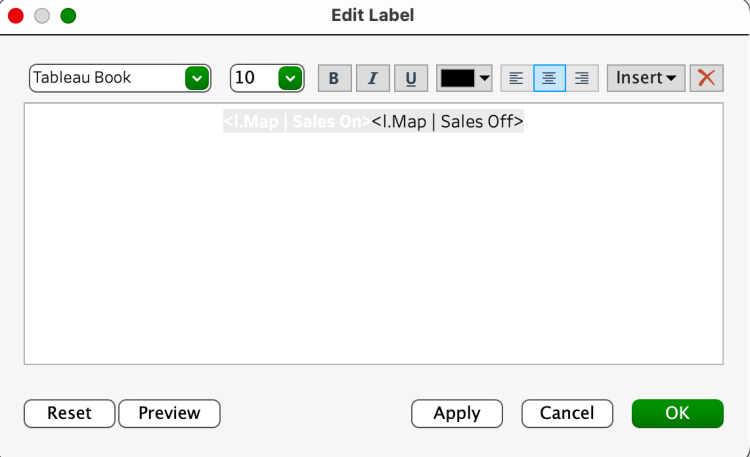Click the Reset button
The height and width of the screenshot is (457, 750).
coord(69,413)
